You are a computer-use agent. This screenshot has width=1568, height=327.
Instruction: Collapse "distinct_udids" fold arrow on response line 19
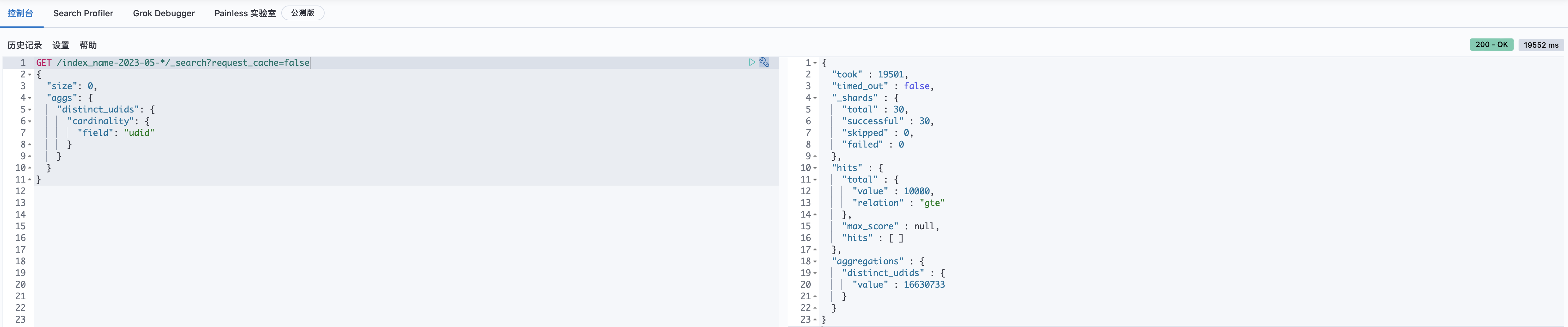[815, 273]
